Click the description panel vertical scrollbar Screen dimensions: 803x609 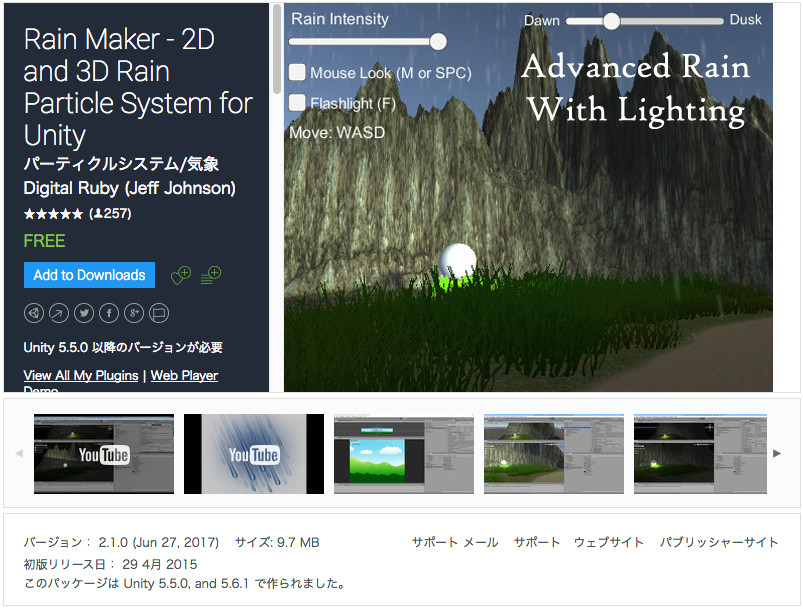tap(277, 49)
